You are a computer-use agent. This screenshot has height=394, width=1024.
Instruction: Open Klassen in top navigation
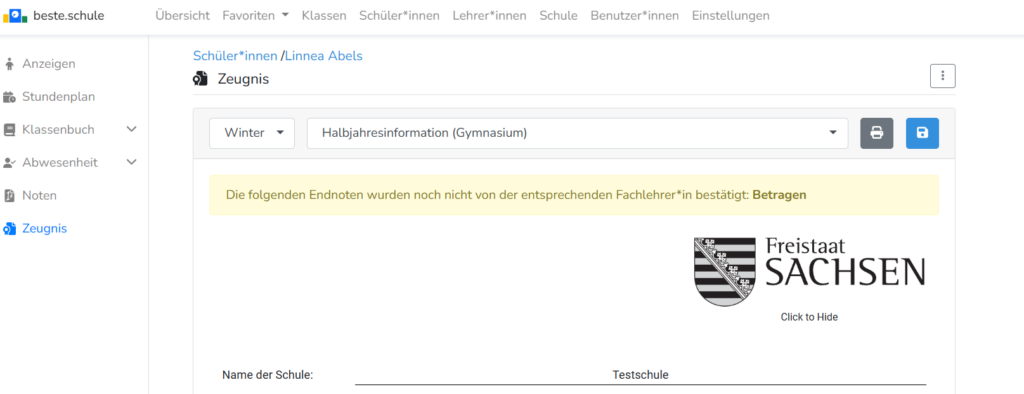(324, 16)
